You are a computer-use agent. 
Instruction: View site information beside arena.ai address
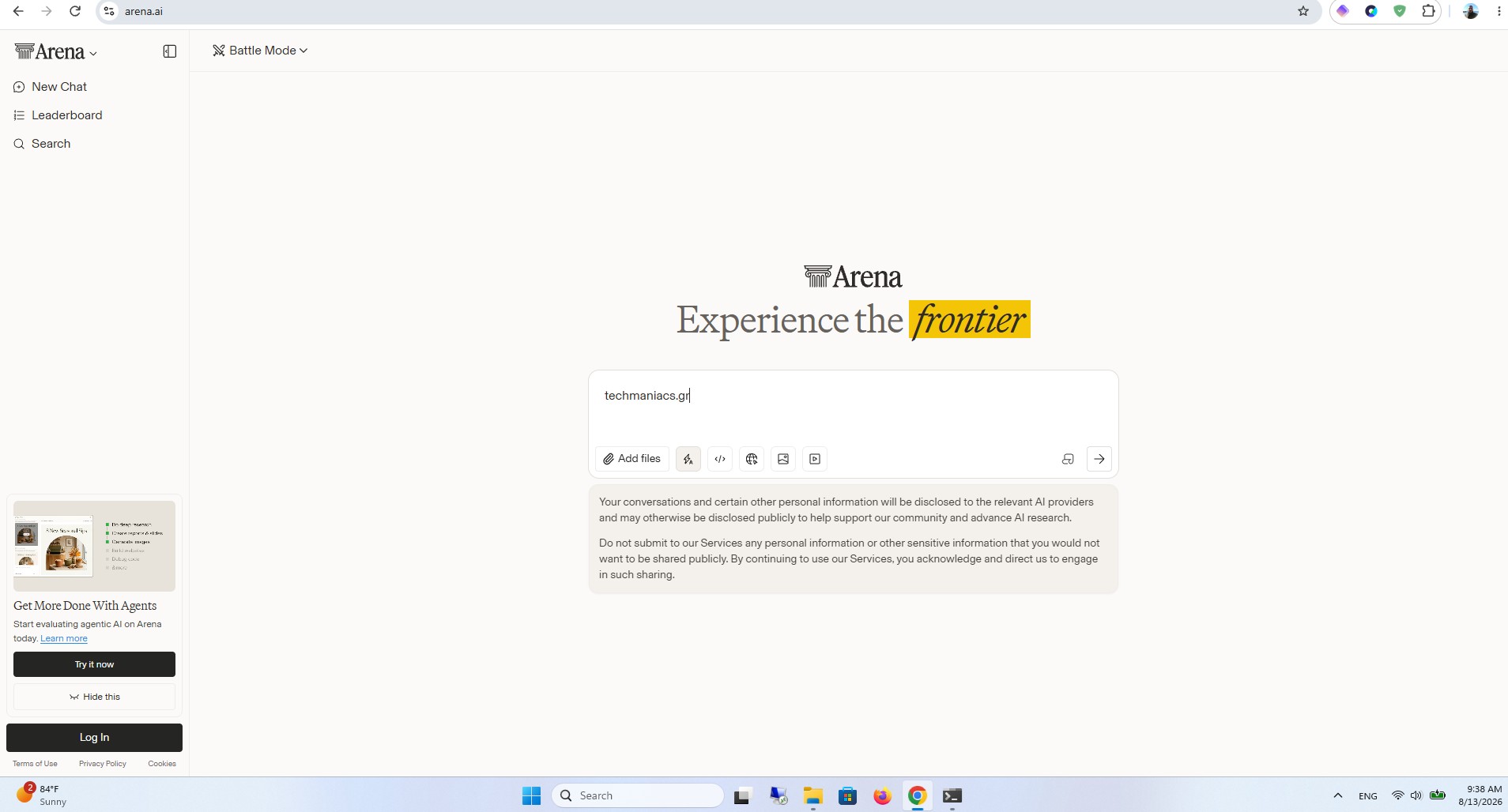(x=109, y=11)
